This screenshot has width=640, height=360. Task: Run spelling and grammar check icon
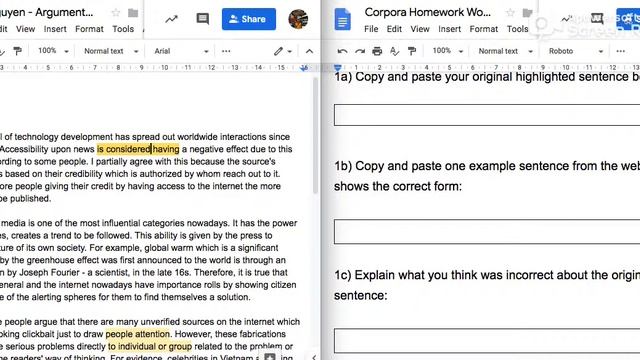pos(394,51)
